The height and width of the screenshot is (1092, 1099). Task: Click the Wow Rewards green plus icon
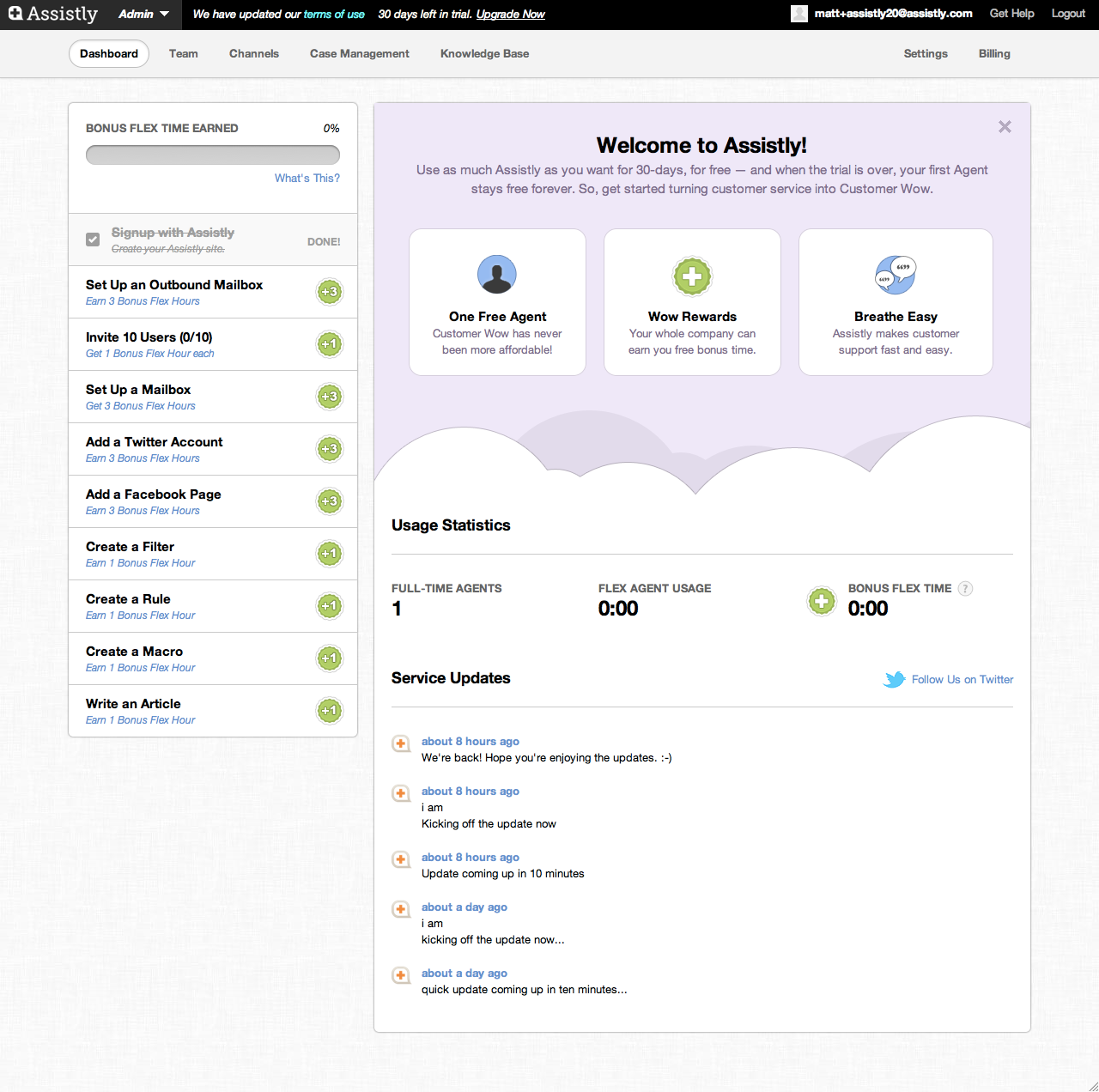(692, 276)
